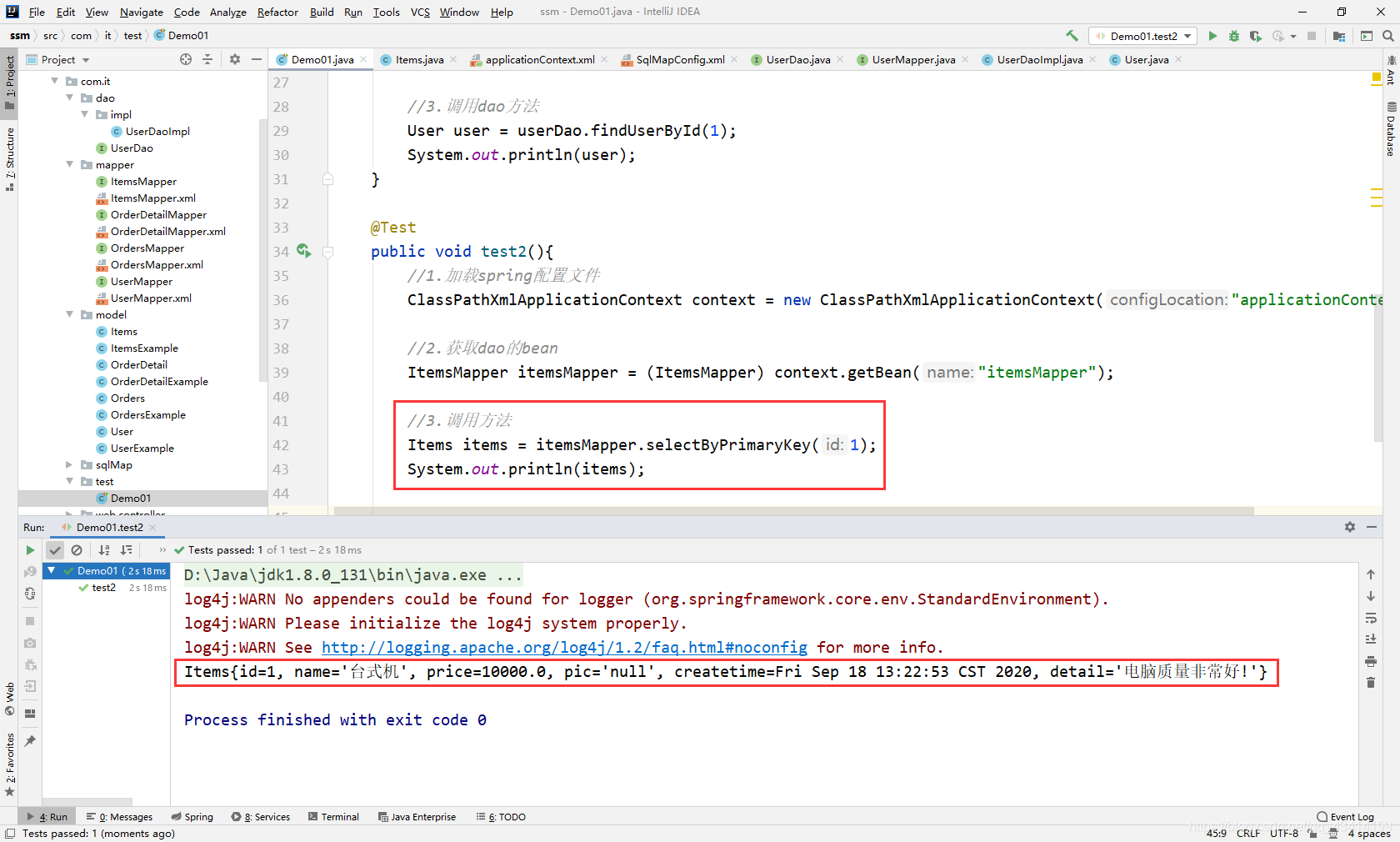Screen dimensions: 1400x842
Task: Close the Demo01.java editor tab
Action: click(363, 59)
